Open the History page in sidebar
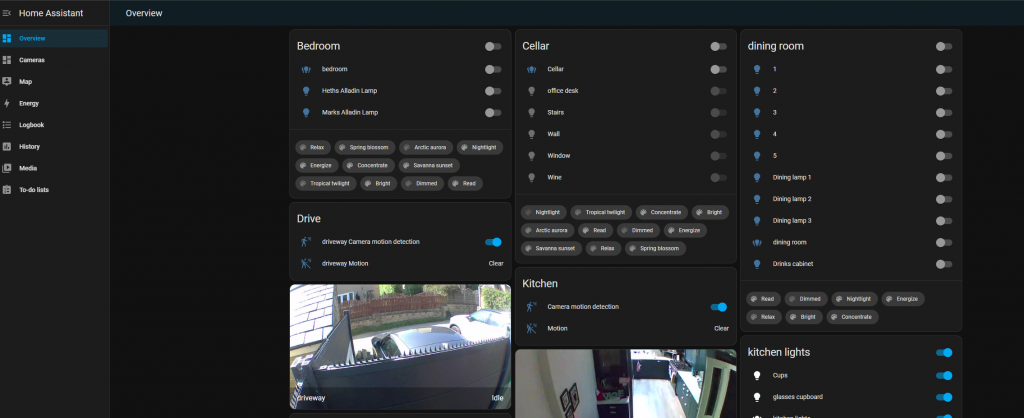The image size is (1024, 418). point(54,146)
